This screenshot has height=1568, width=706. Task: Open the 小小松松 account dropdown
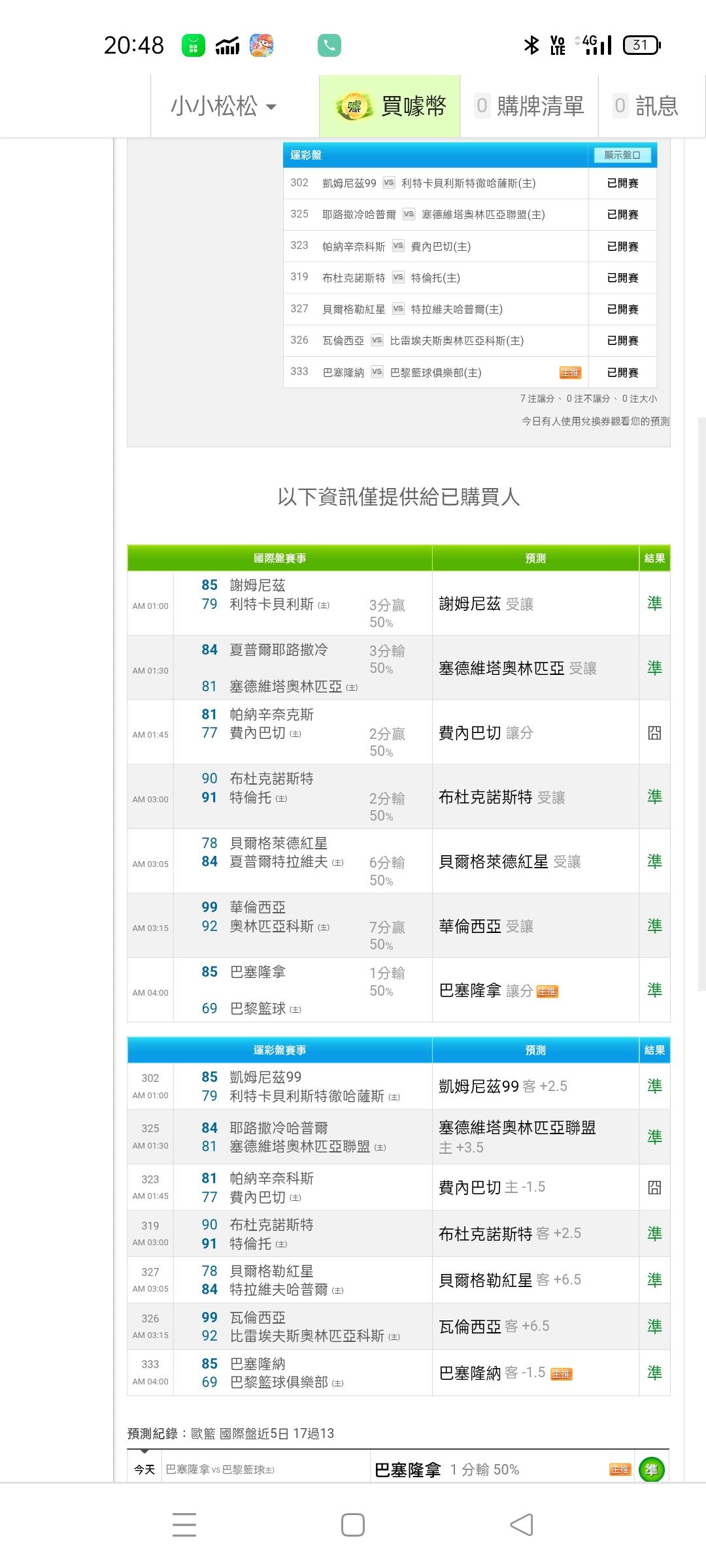point(223,106)
